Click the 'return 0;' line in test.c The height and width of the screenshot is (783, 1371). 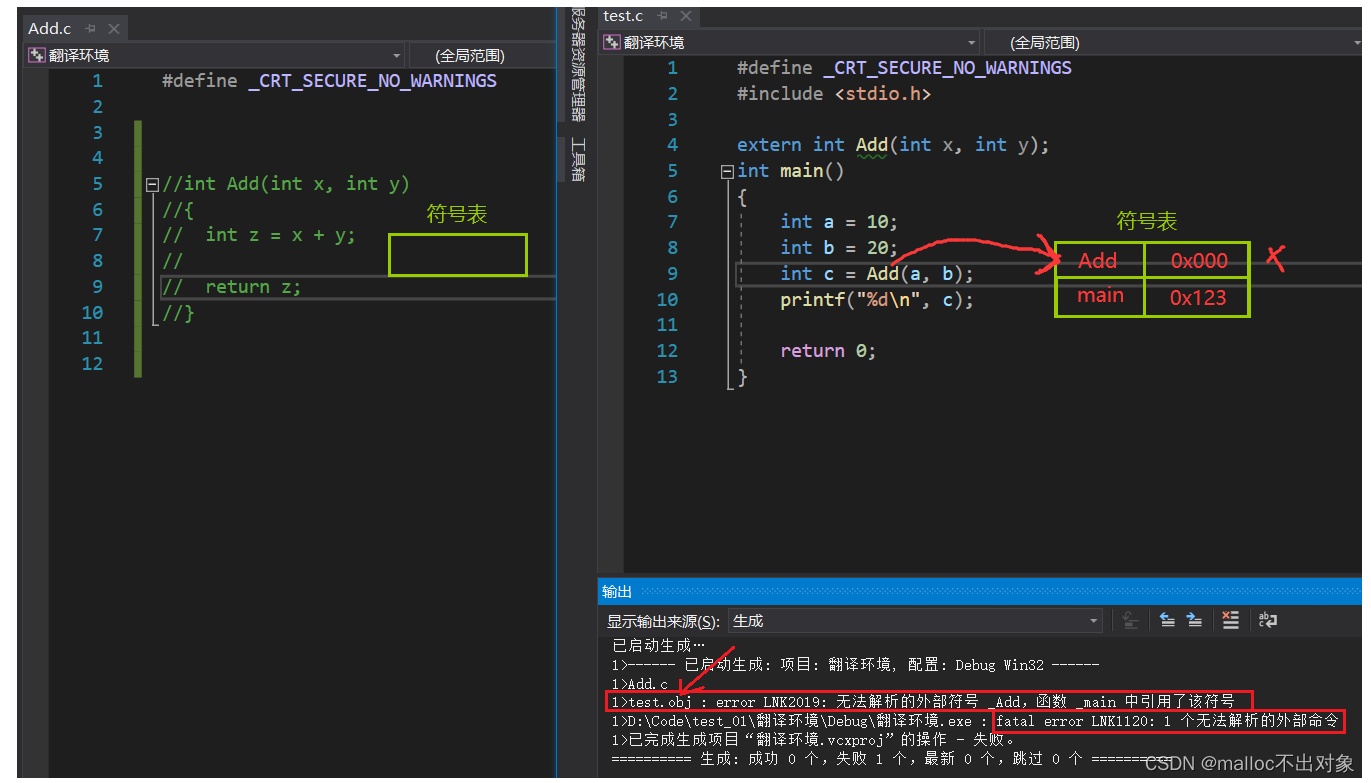(x=828, y=351)
